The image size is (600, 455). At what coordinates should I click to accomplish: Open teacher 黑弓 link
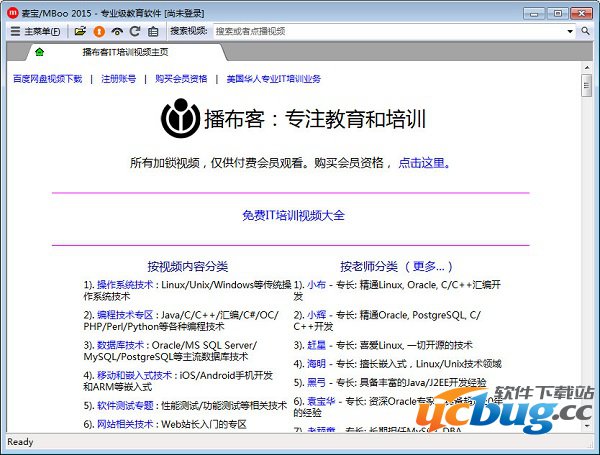coord(316,382)
